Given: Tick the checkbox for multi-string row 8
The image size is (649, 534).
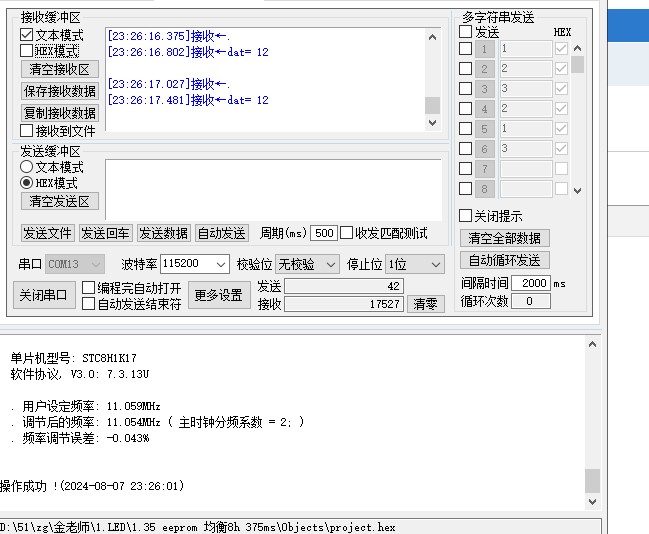Looking at the screenshot, I should click(x=465, y=188).
